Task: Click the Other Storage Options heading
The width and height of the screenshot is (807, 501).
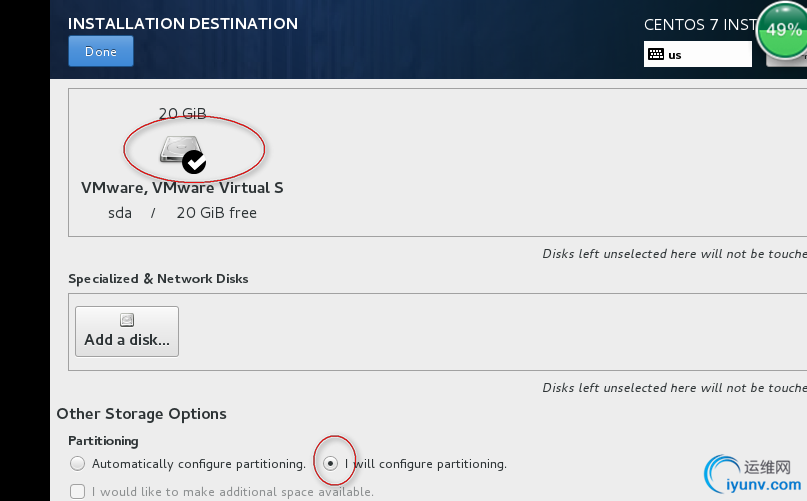Action: point(142,414)
